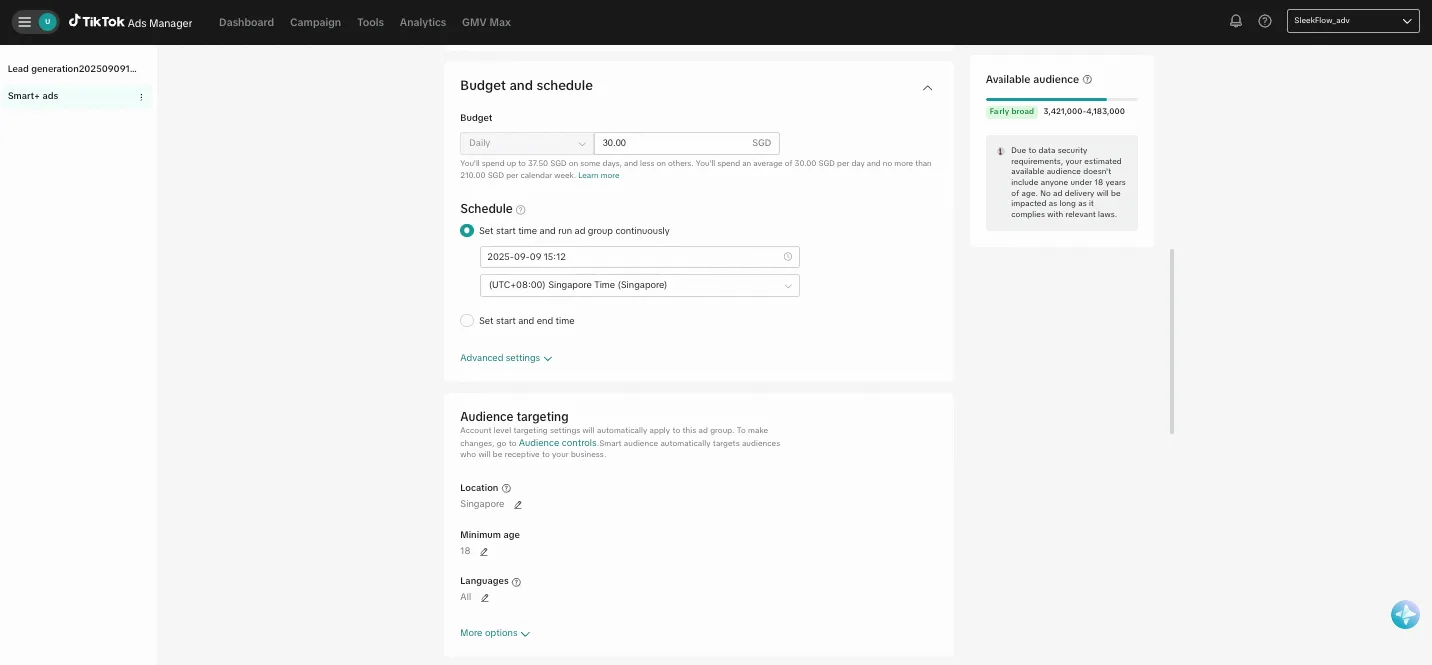Open the help question mark icon
This screenshot has width=1432, height=665.
(x=1265, y=21)
